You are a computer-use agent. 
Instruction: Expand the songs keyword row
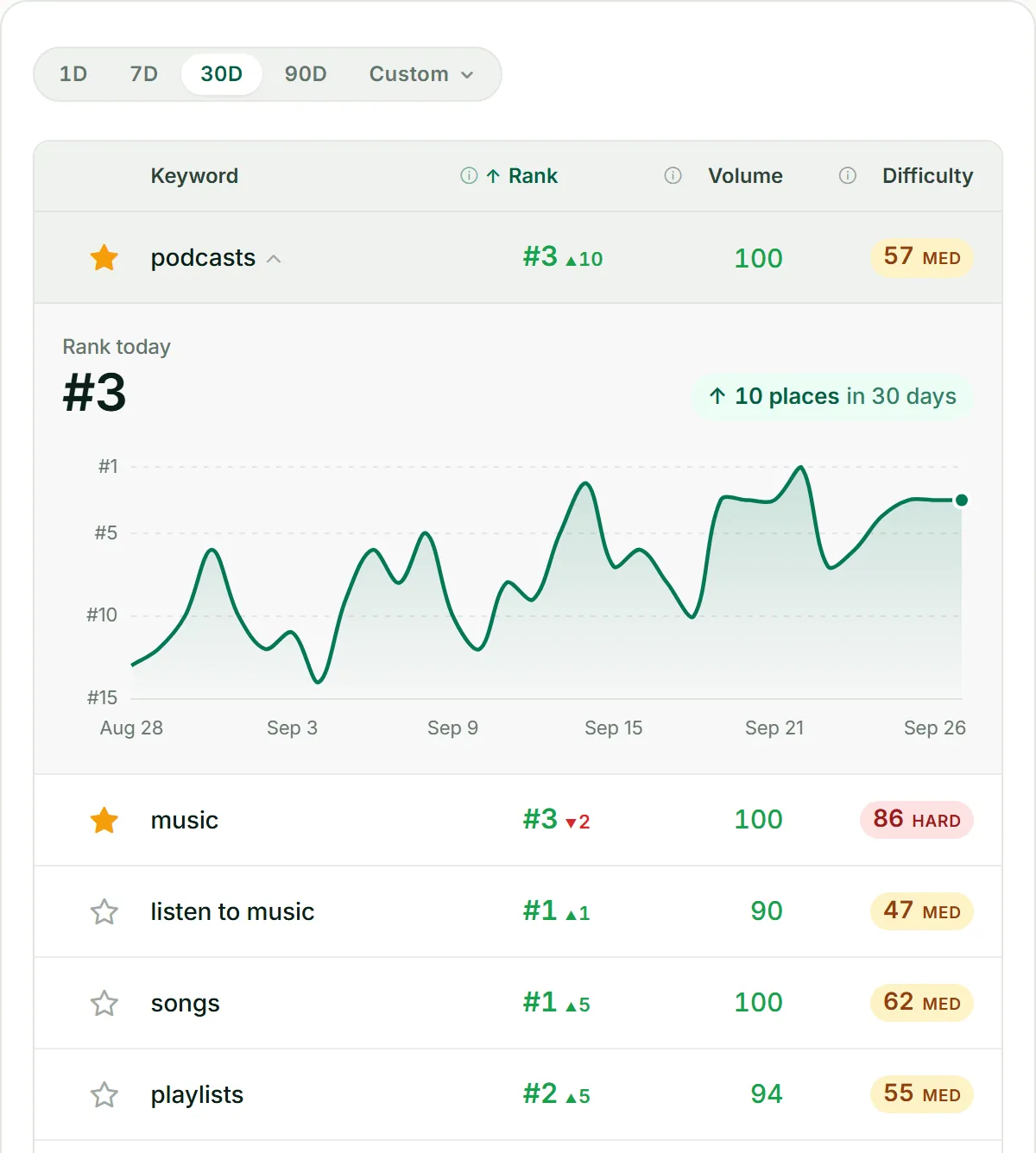(x=518, y=1003)
